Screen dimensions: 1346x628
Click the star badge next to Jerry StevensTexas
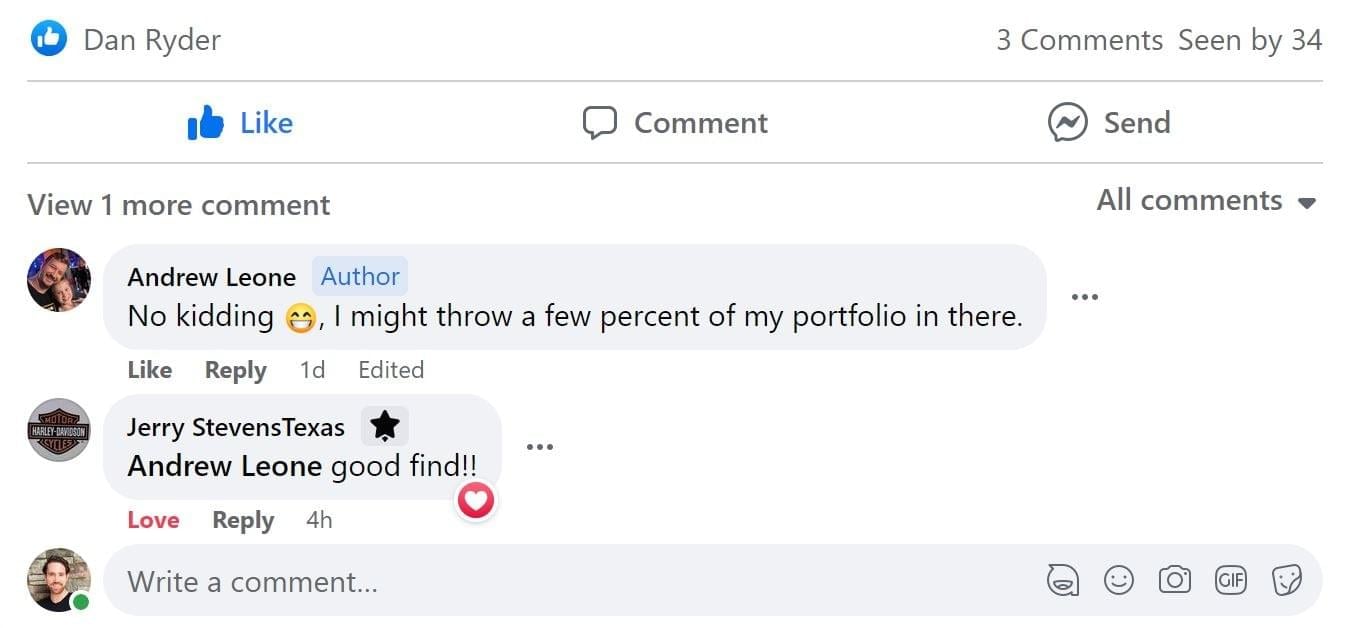click(x=385, y=427)
